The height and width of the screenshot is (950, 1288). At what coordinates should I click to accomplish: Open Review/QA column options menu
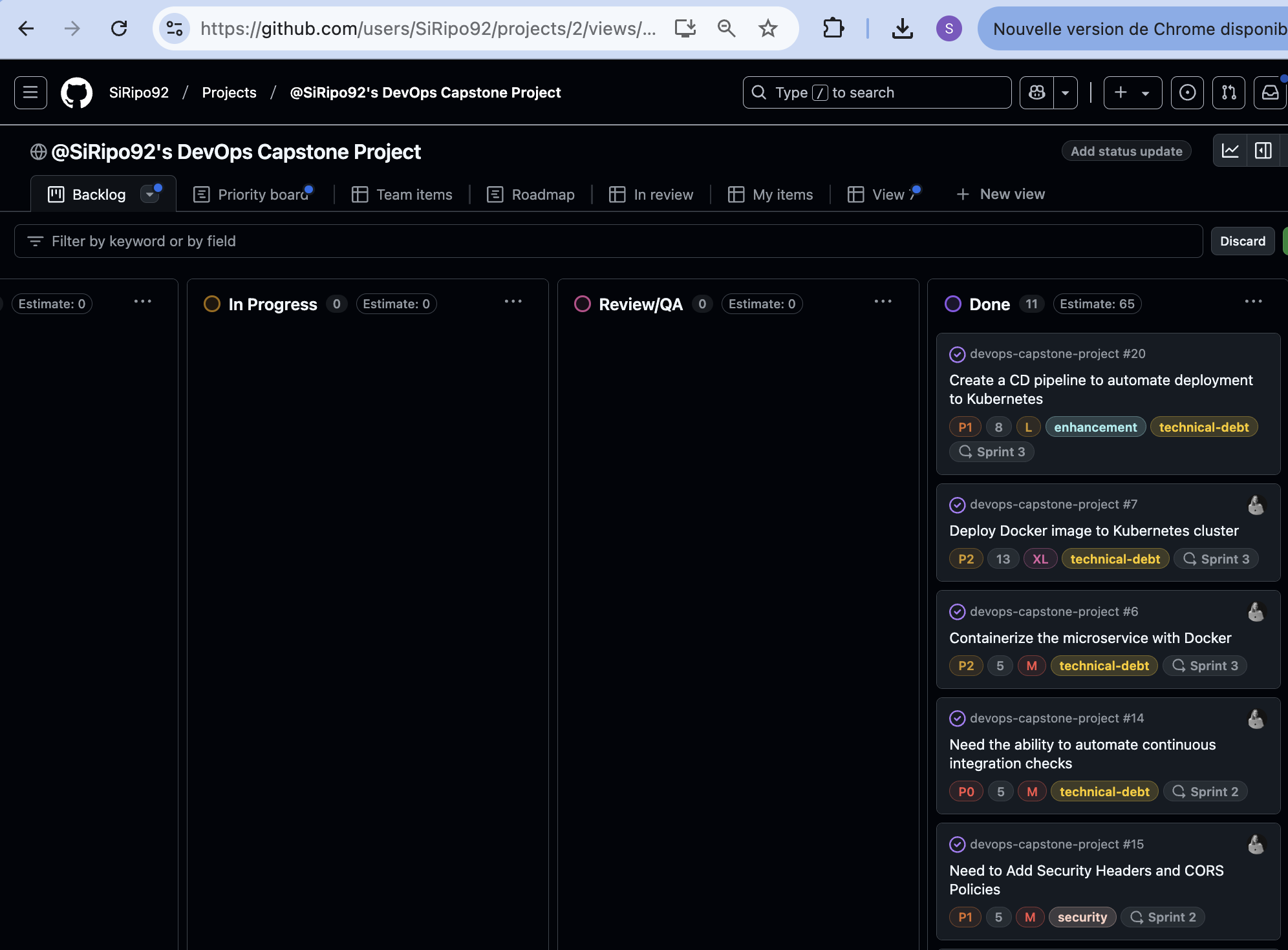click(883, 302)
